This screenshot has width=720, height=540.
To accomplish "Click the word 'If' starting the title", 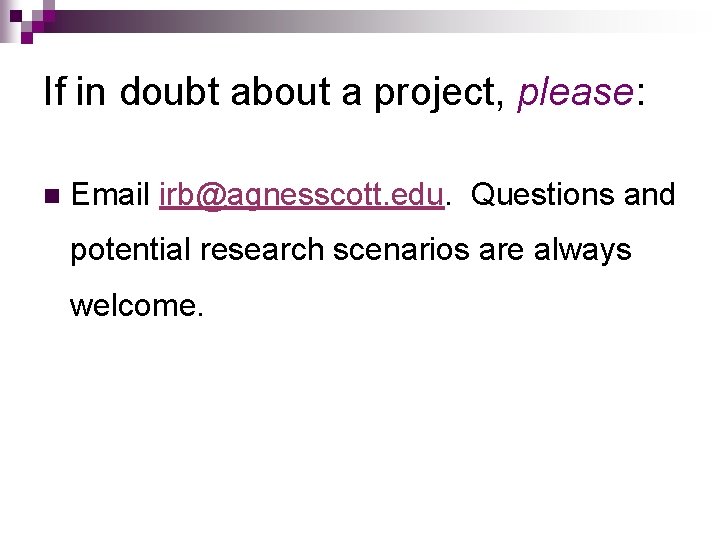I will point(54,92).
